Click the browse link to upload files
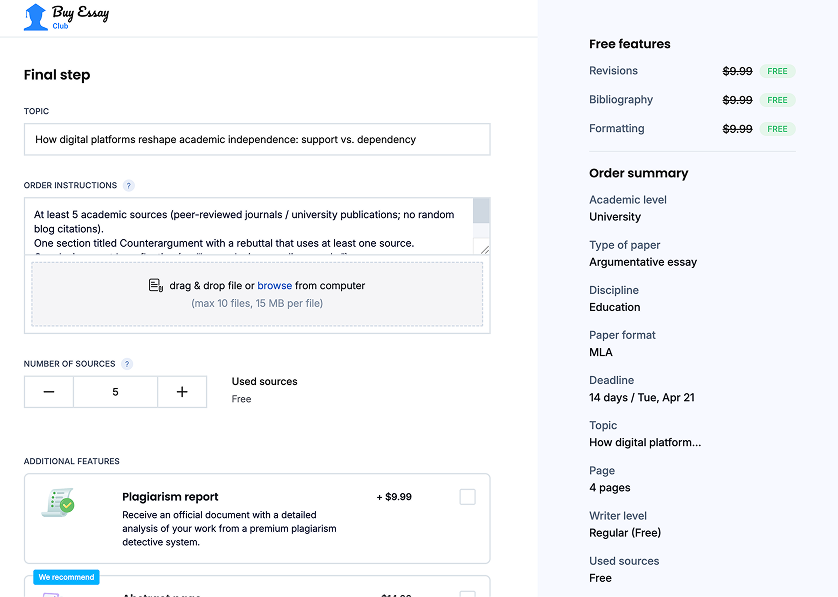838x597 pixels. click(x=274, y=286)
